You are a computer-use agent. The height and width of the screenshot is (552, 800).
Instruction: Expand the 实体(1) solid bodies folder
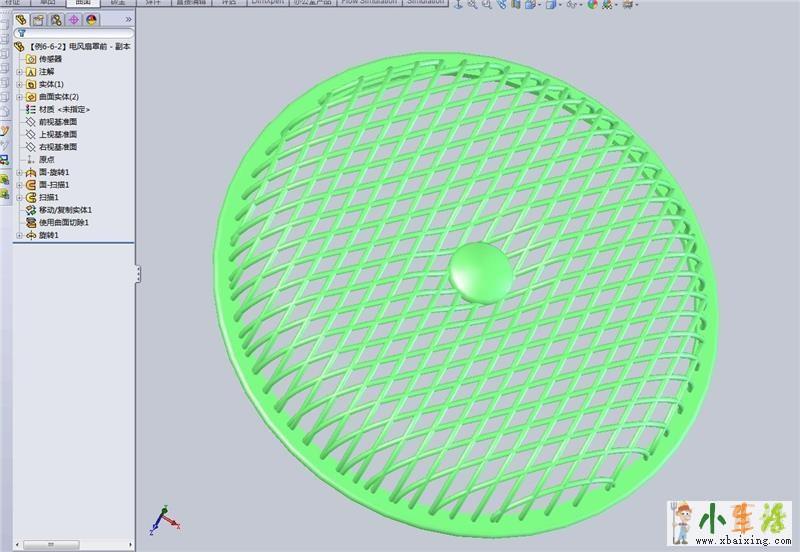[x=20, y=84]
